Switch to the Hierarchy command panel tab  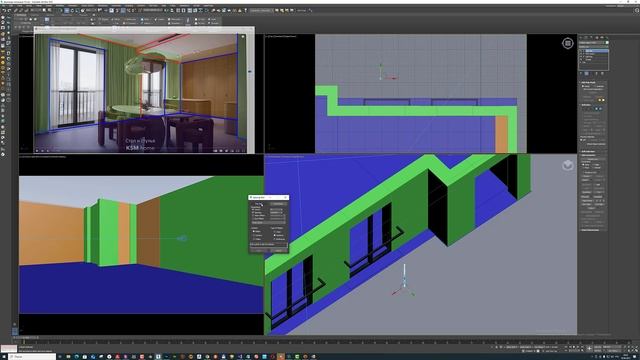[x=591, y=38]
